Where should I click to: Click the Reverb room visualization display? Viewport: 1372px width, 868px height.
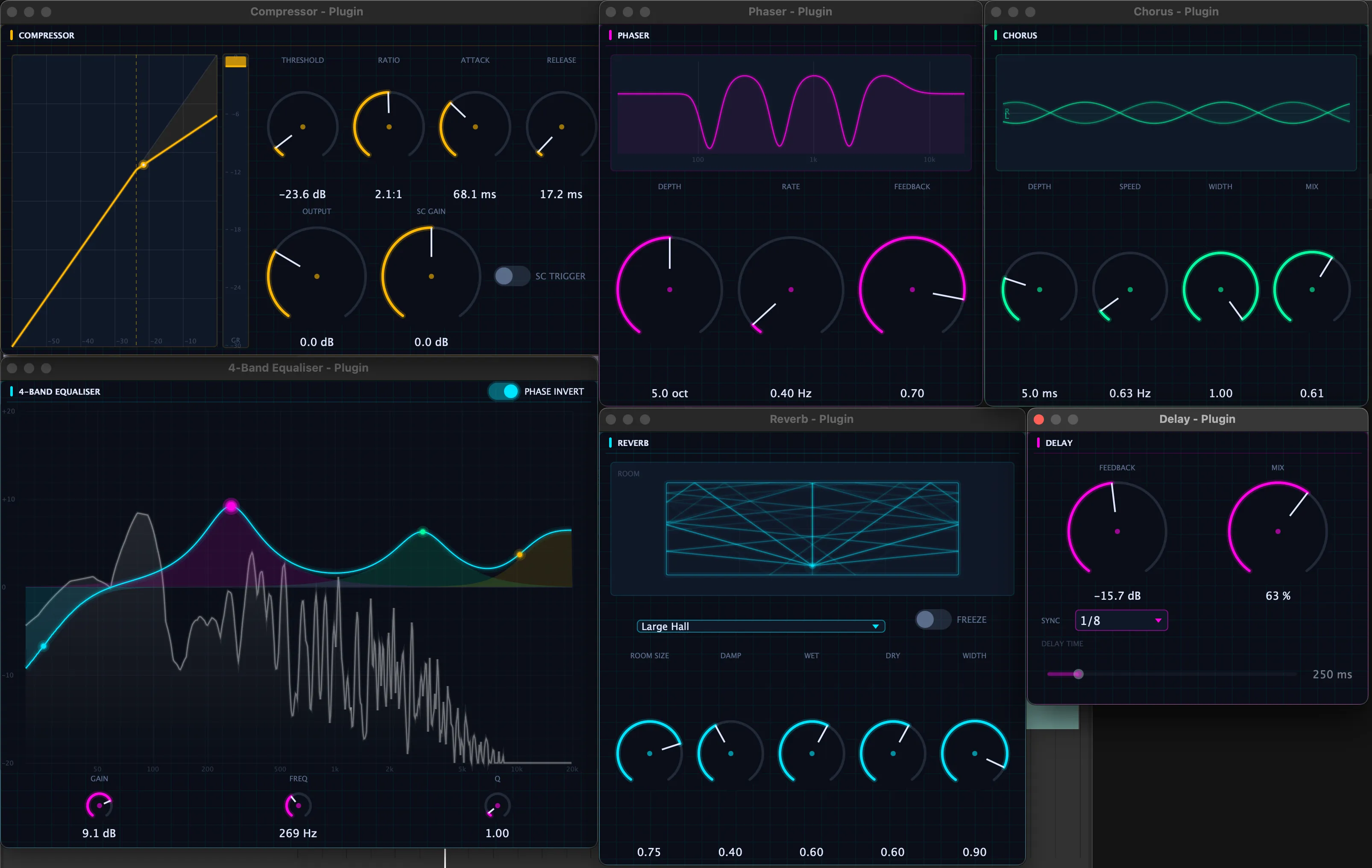pos(812,529)
